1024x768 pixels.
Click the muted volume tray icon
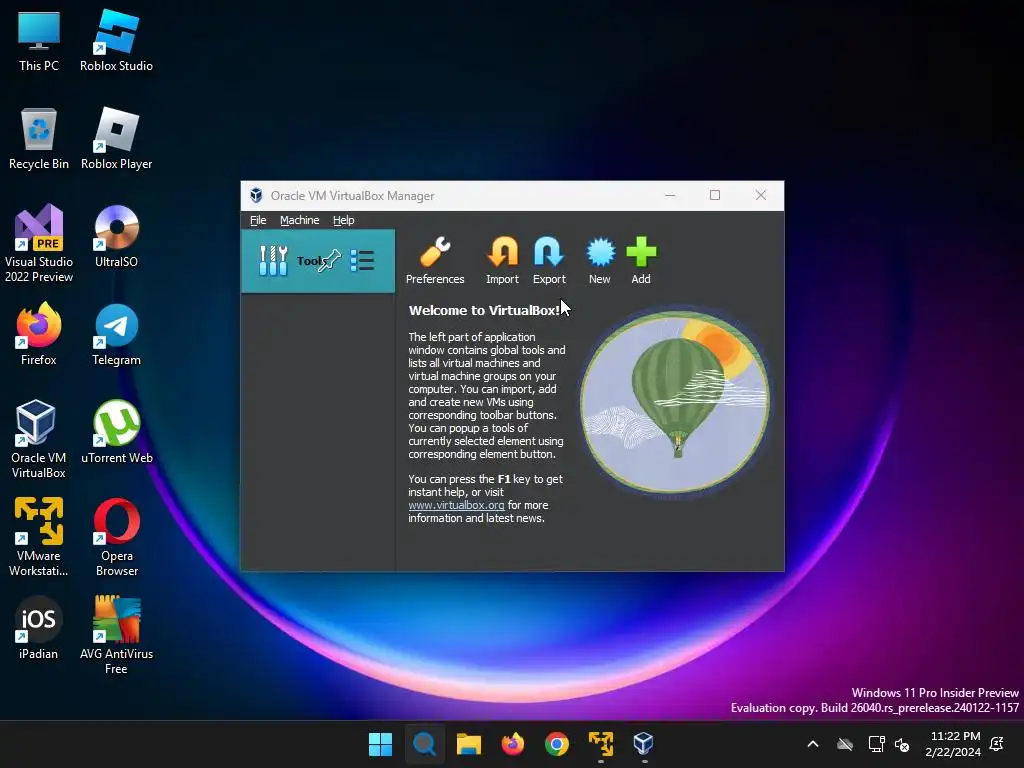[902, 744]
